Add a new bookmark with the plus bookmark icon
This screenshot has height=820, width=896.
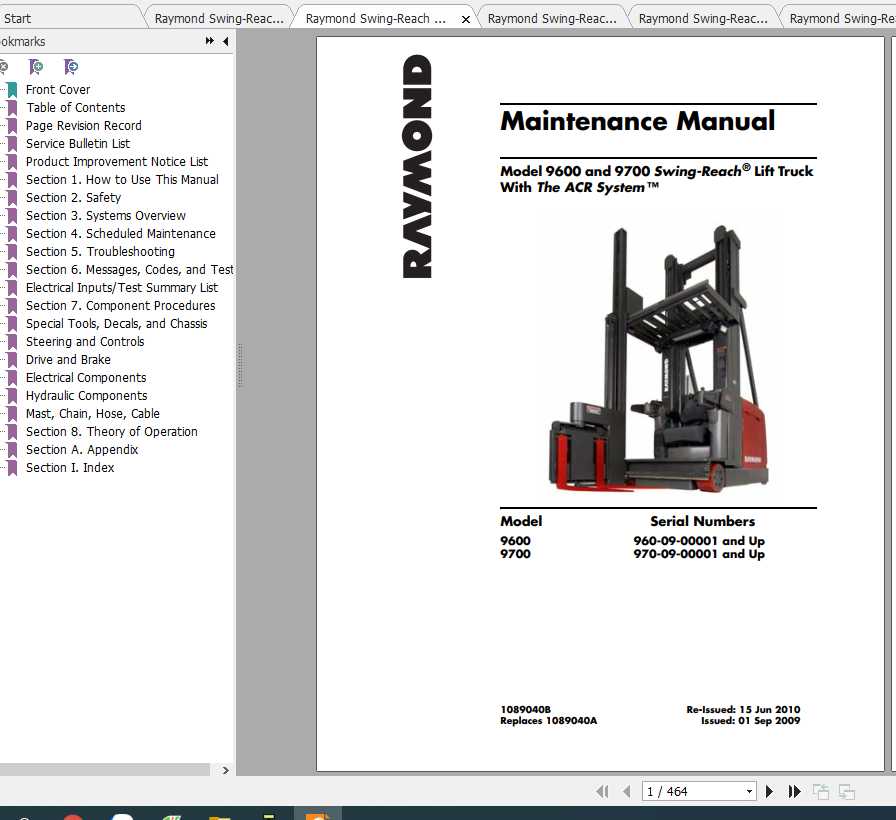tap(35, 67)
